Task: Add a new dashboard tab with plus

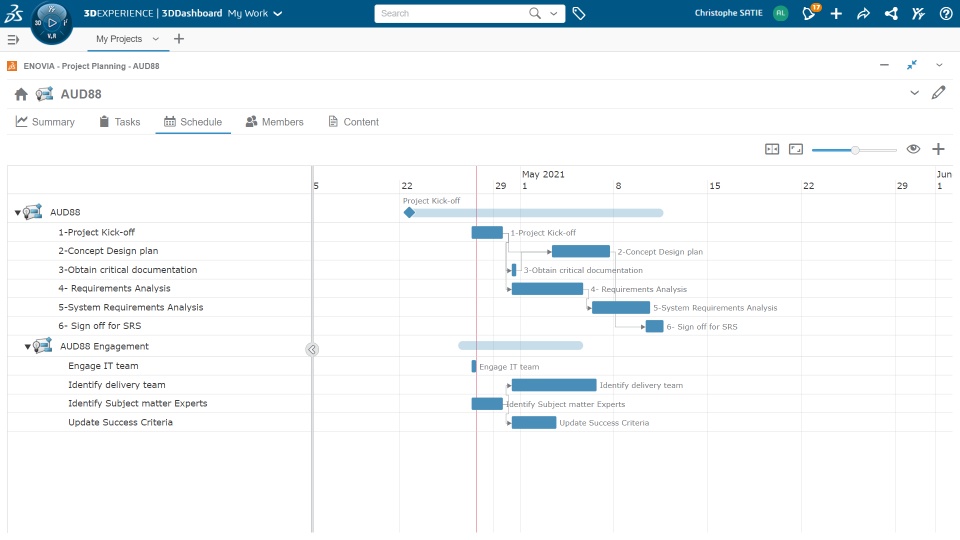Action: 179,39
